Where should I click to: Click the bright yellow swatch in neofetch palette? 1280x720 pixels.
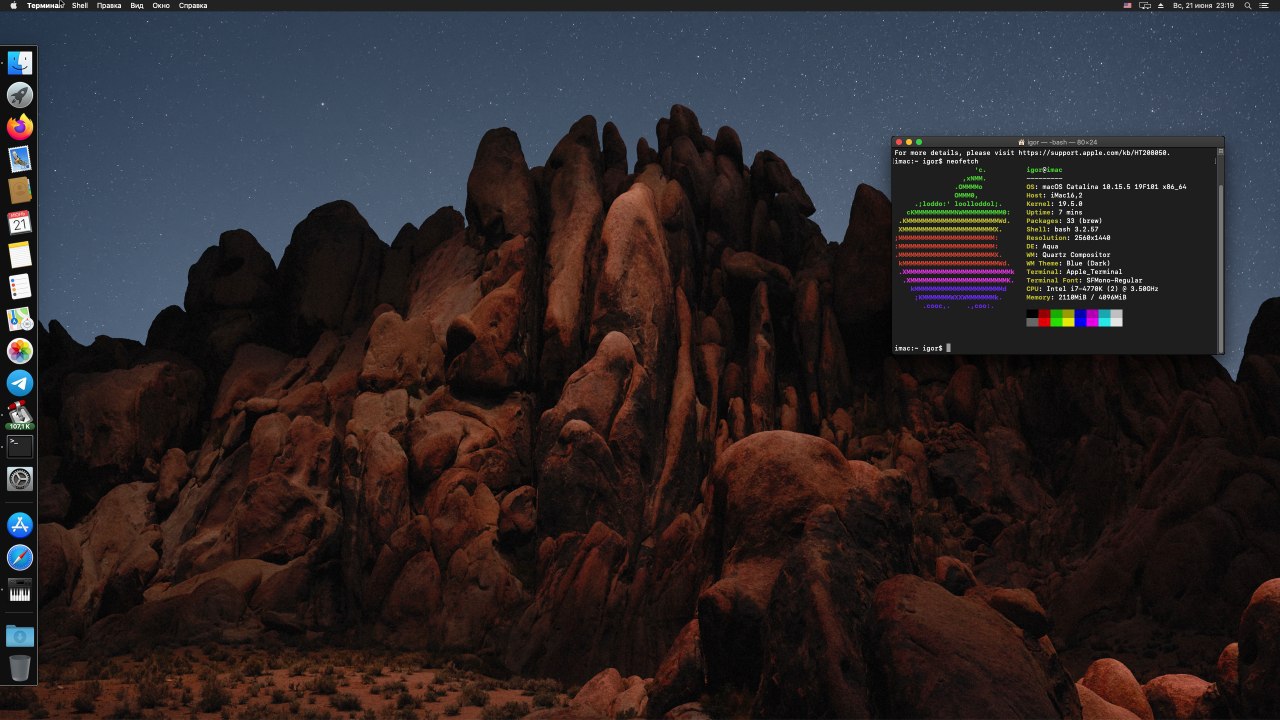[1068, 322]
